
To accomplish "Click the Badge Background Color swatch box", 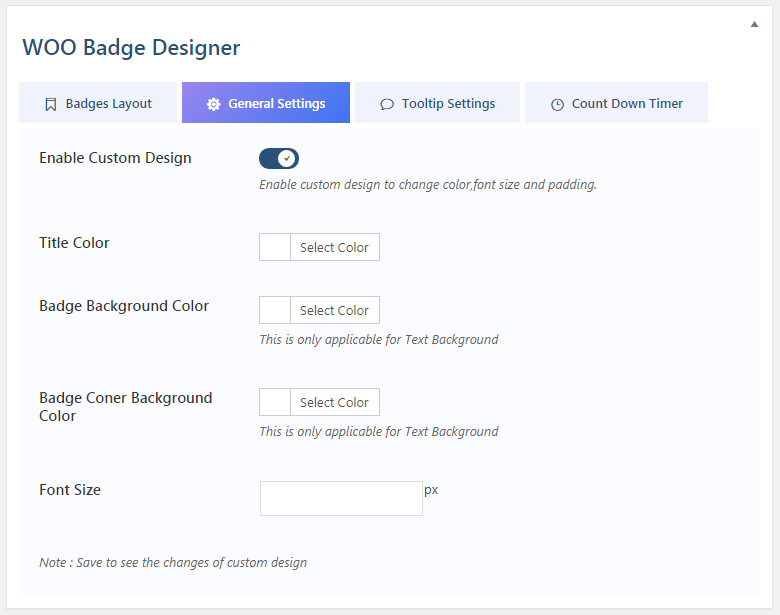I will point(275,310).
